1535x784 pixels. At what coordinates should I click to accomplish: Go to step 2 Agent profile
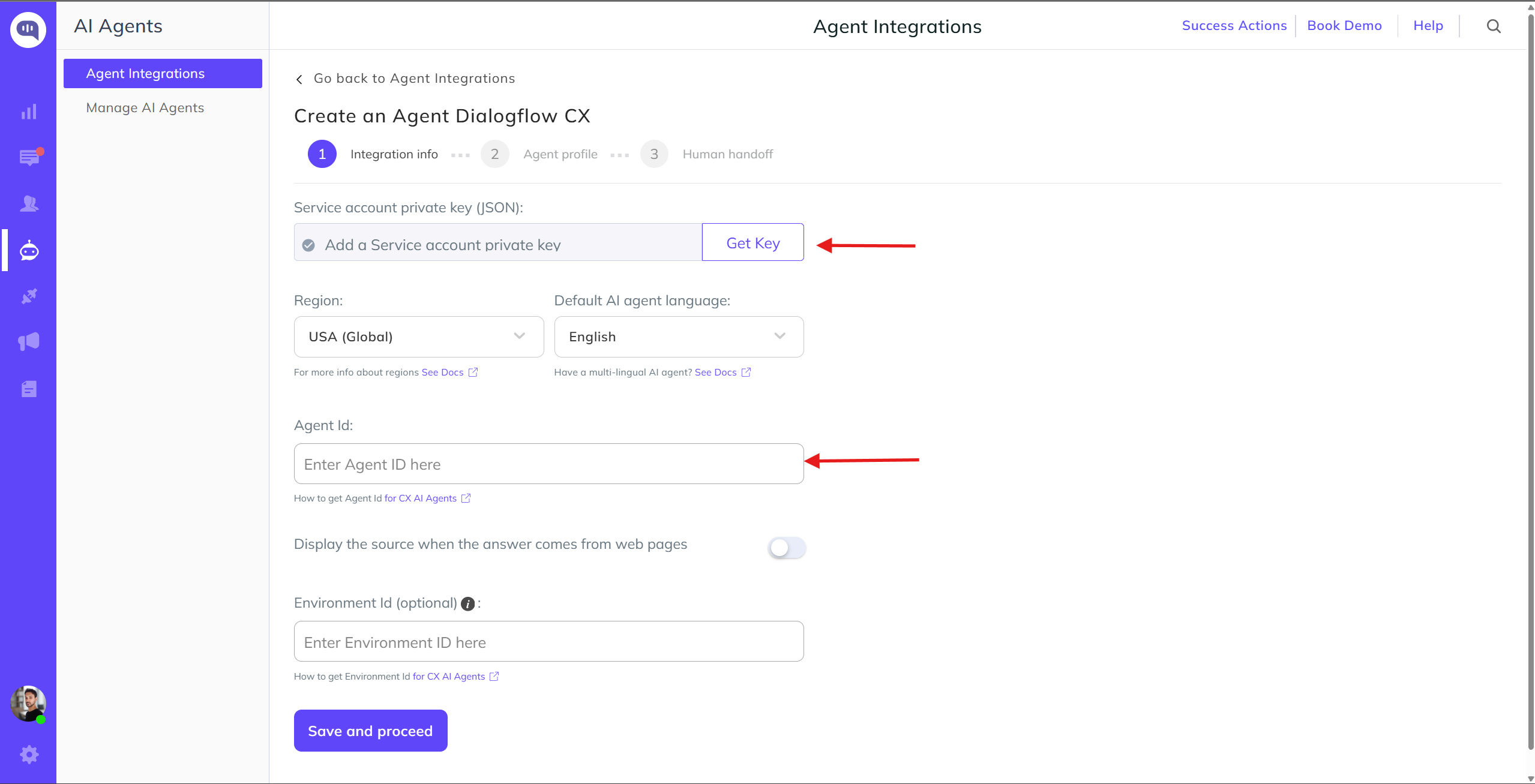(539, 154)
